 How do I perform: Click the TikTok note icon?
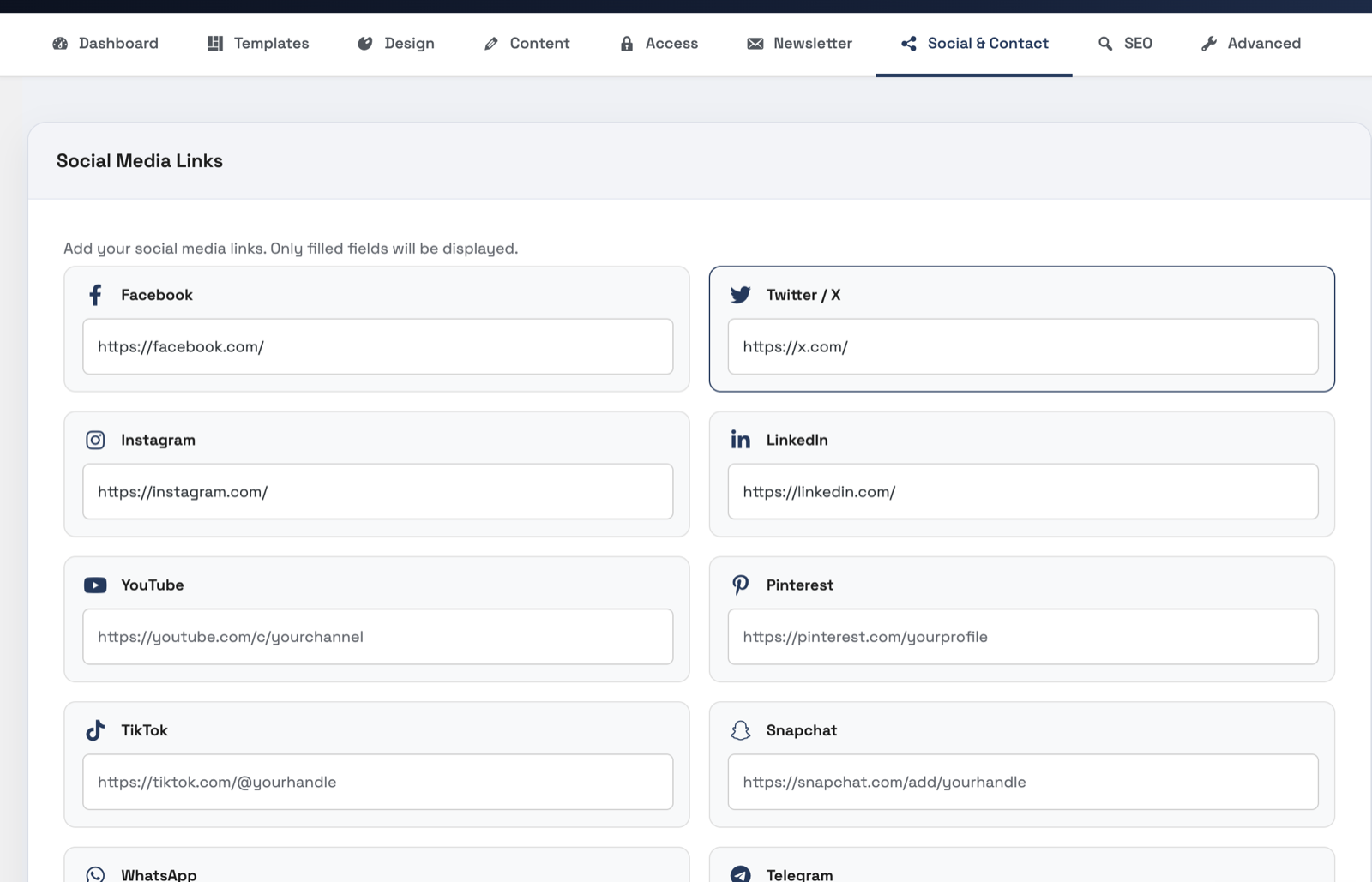[95, 730]
